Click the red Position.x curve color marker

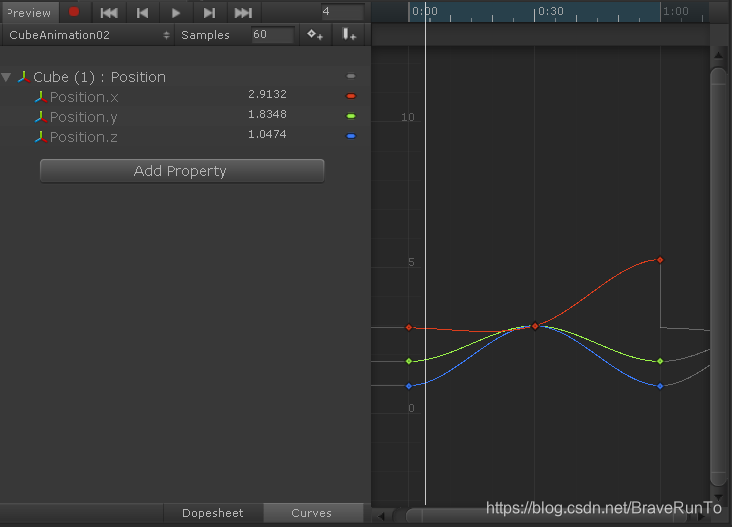[x=351, y=96]
